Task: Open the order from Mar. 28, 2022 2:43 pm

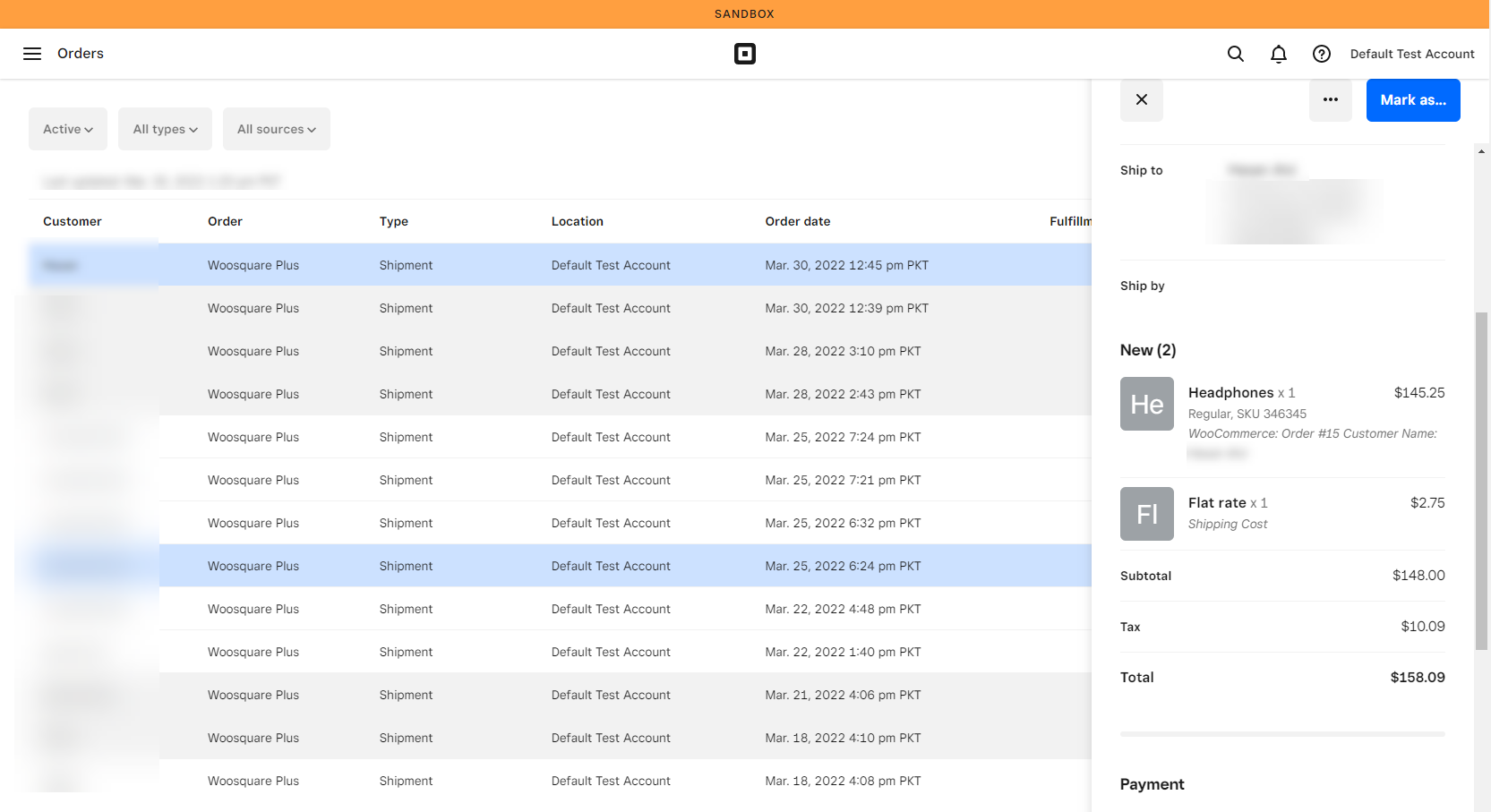Action: coord(560,394)
